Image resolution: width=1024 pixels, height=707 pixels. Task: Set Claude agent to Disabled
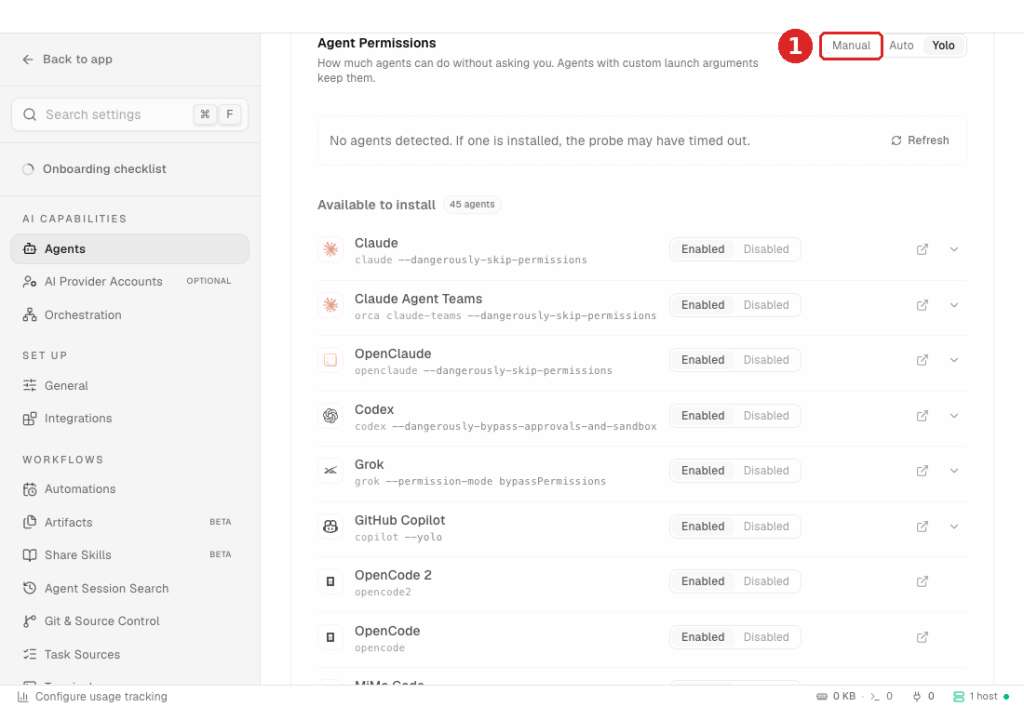[x=766, y=249]
